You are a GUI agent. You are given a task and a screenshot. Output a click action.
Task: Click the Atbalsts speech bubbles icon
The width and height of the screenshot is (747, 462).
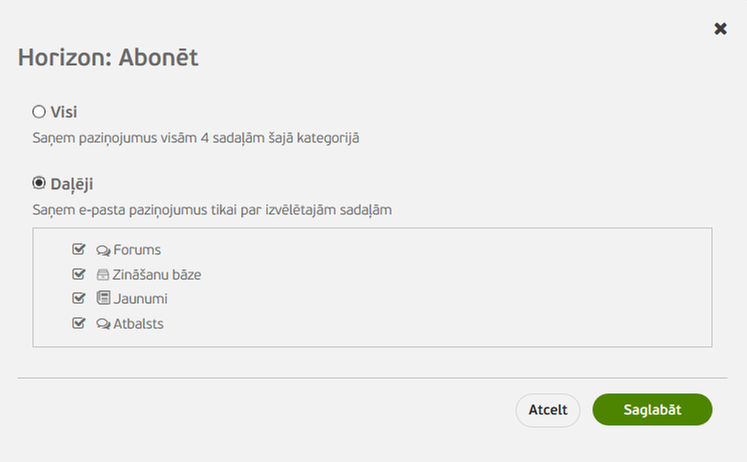[103, 324]
